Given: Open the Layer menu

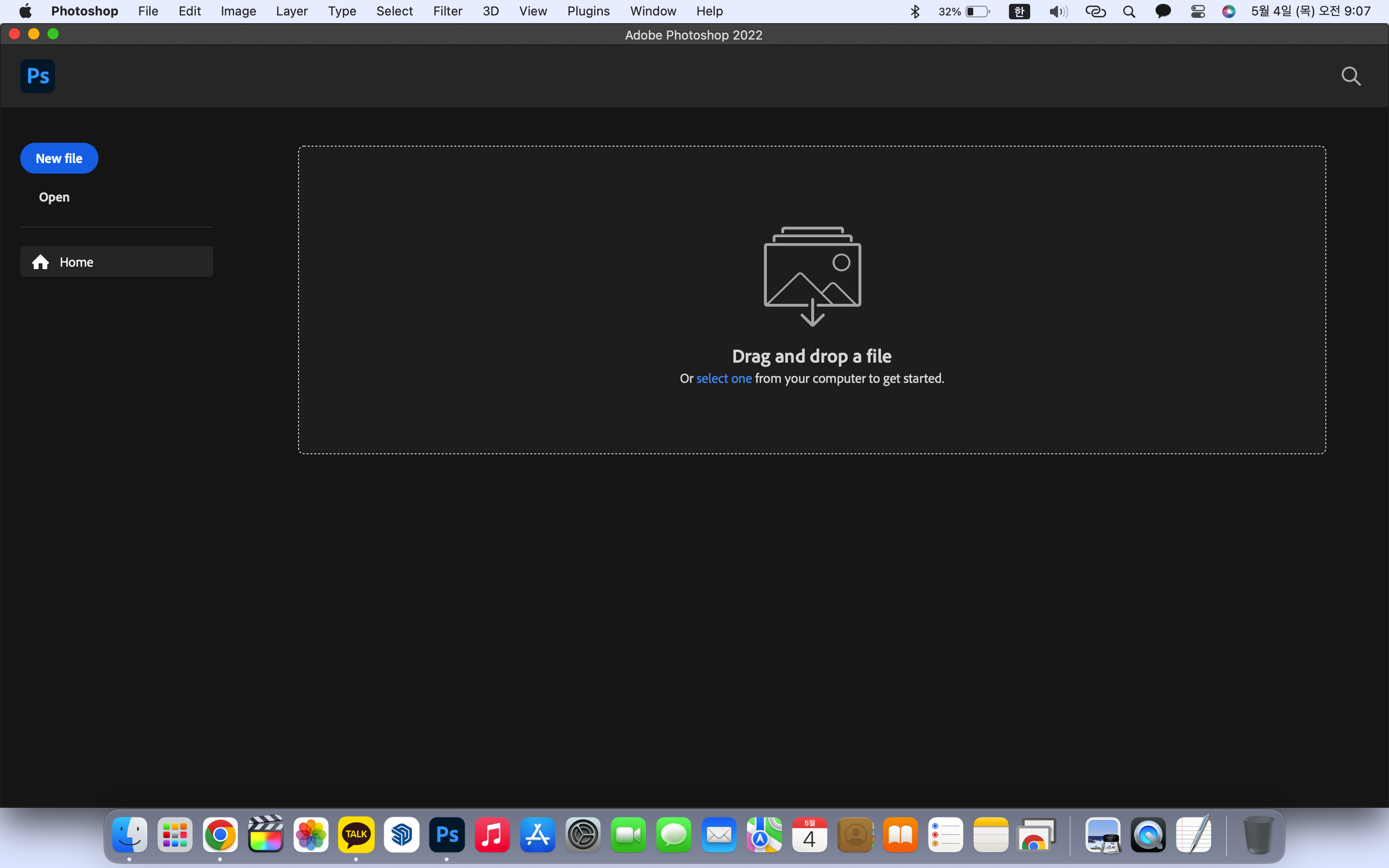Looking at the screenshot, I should click(292, 11).
